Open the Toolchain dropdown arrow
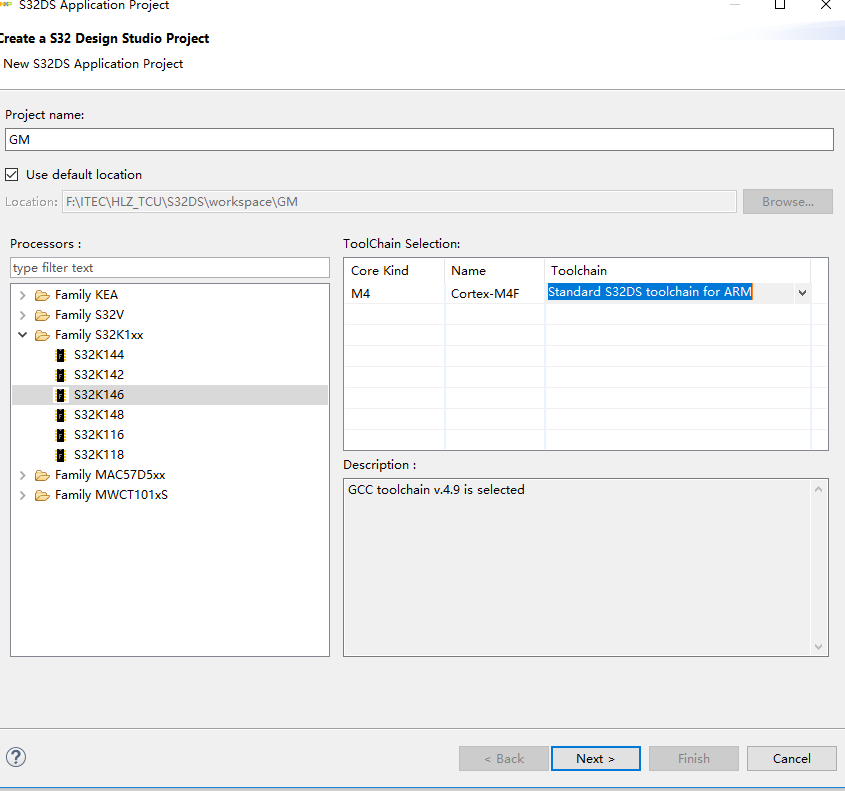845x791 pixels. [802, 293]
